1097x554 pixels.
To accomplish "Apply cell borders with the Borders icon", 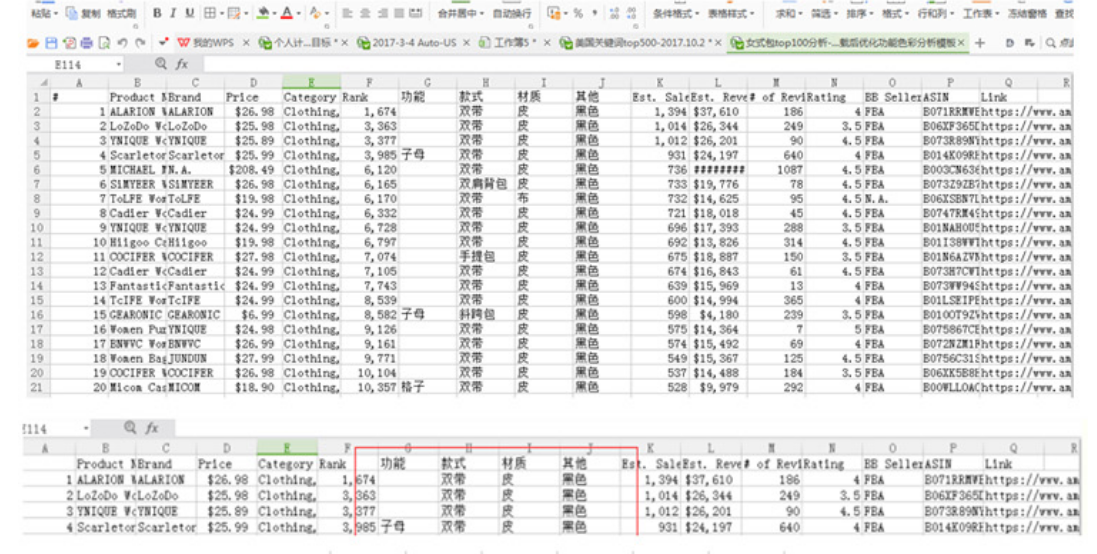I will [x=210, y=13].
